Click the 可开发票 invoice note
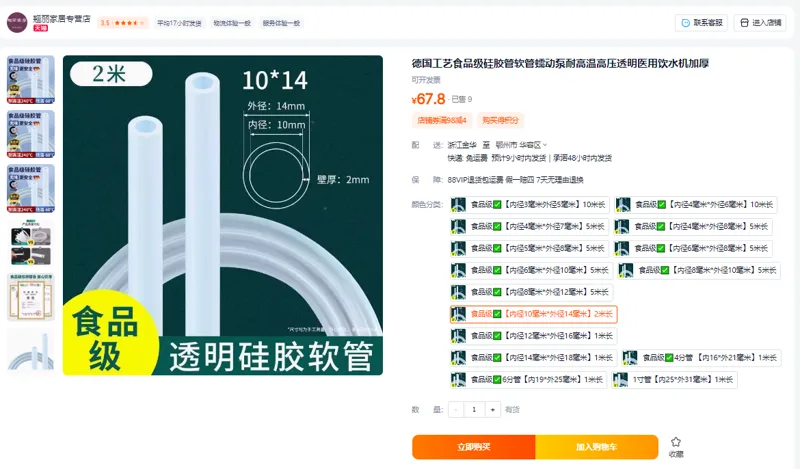Viewport: 800px width, 469px height. pos(426,80)
